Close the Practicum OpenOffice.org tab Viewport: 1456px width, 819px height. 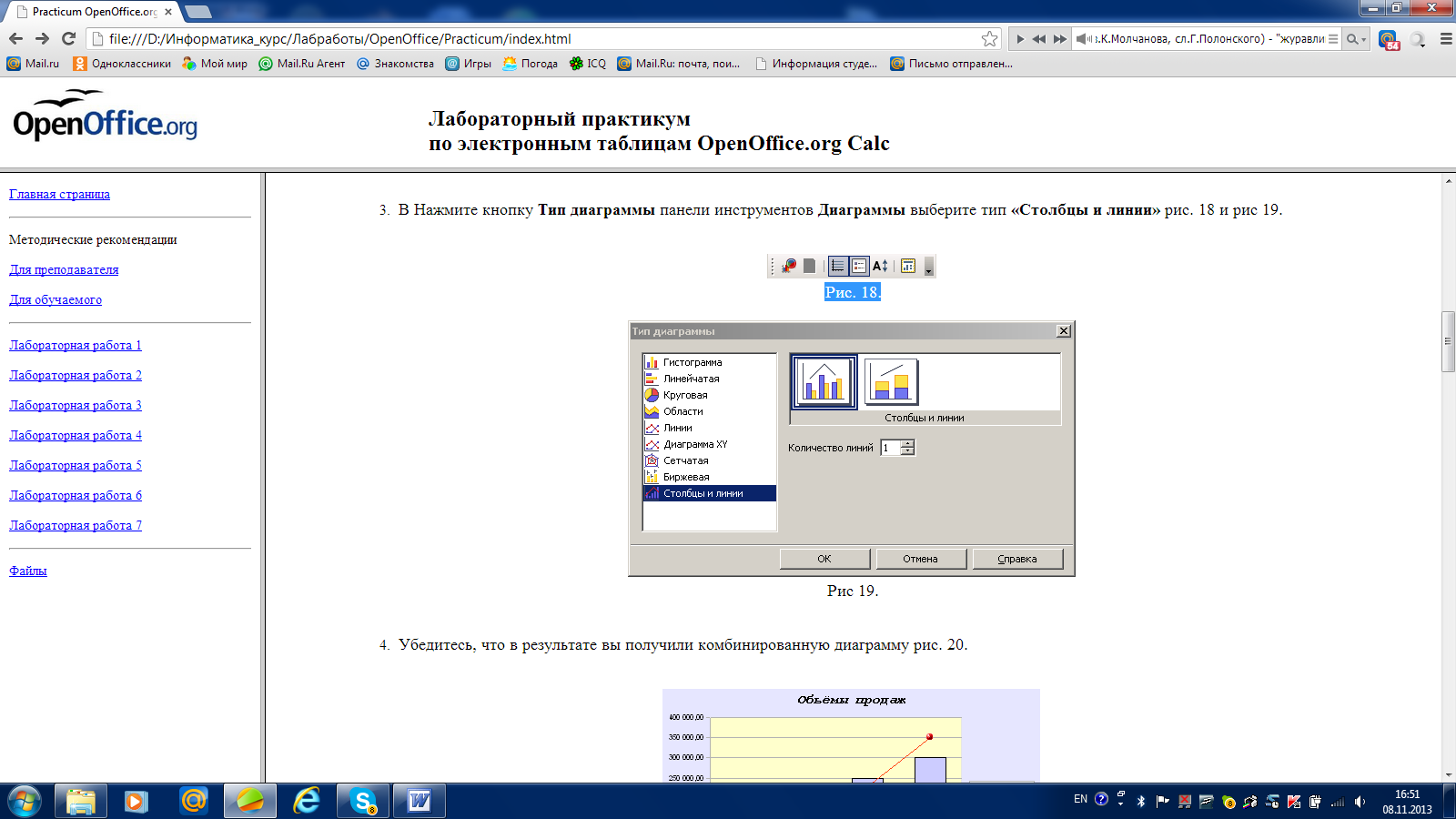pyautogui.click(x=168, y=12)
